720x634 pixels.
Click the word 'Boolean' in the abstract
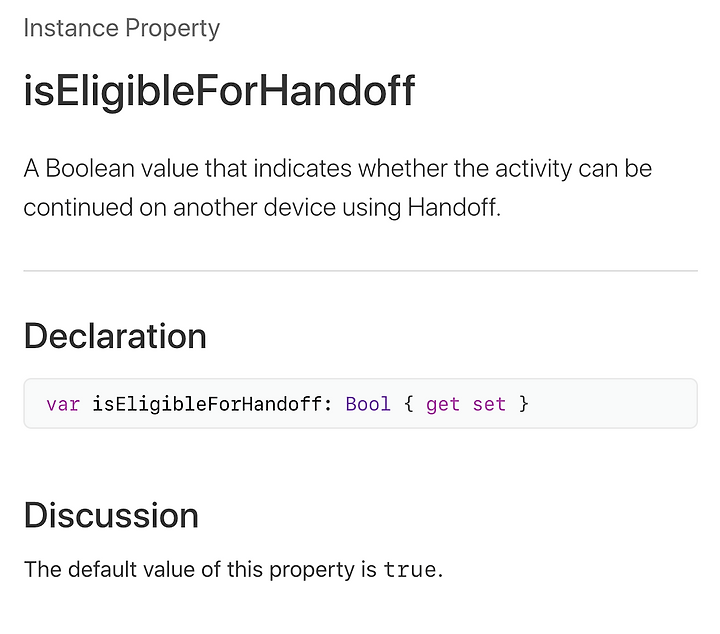click(90, 168)
